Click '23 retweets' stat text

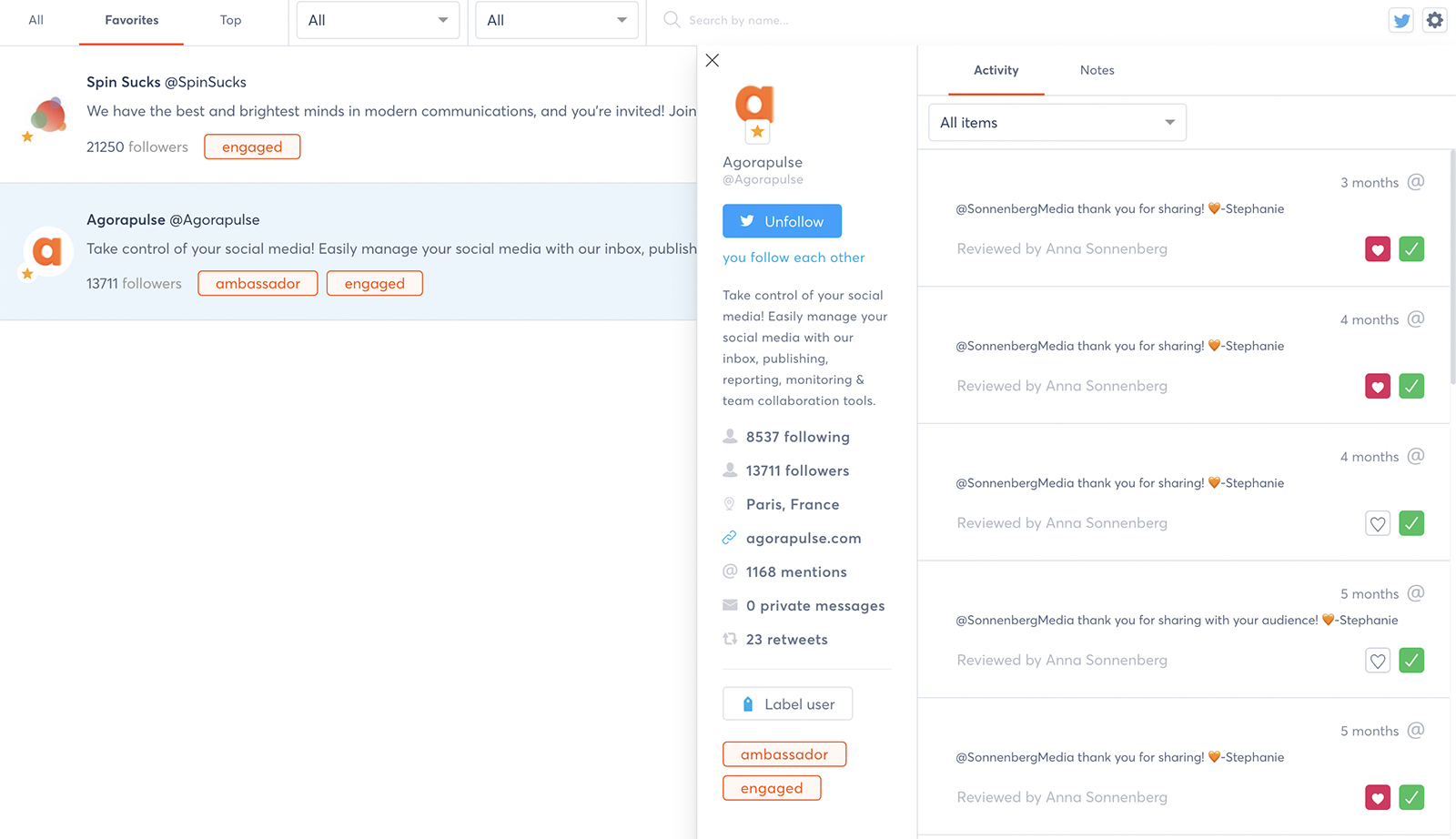(787, 640)
